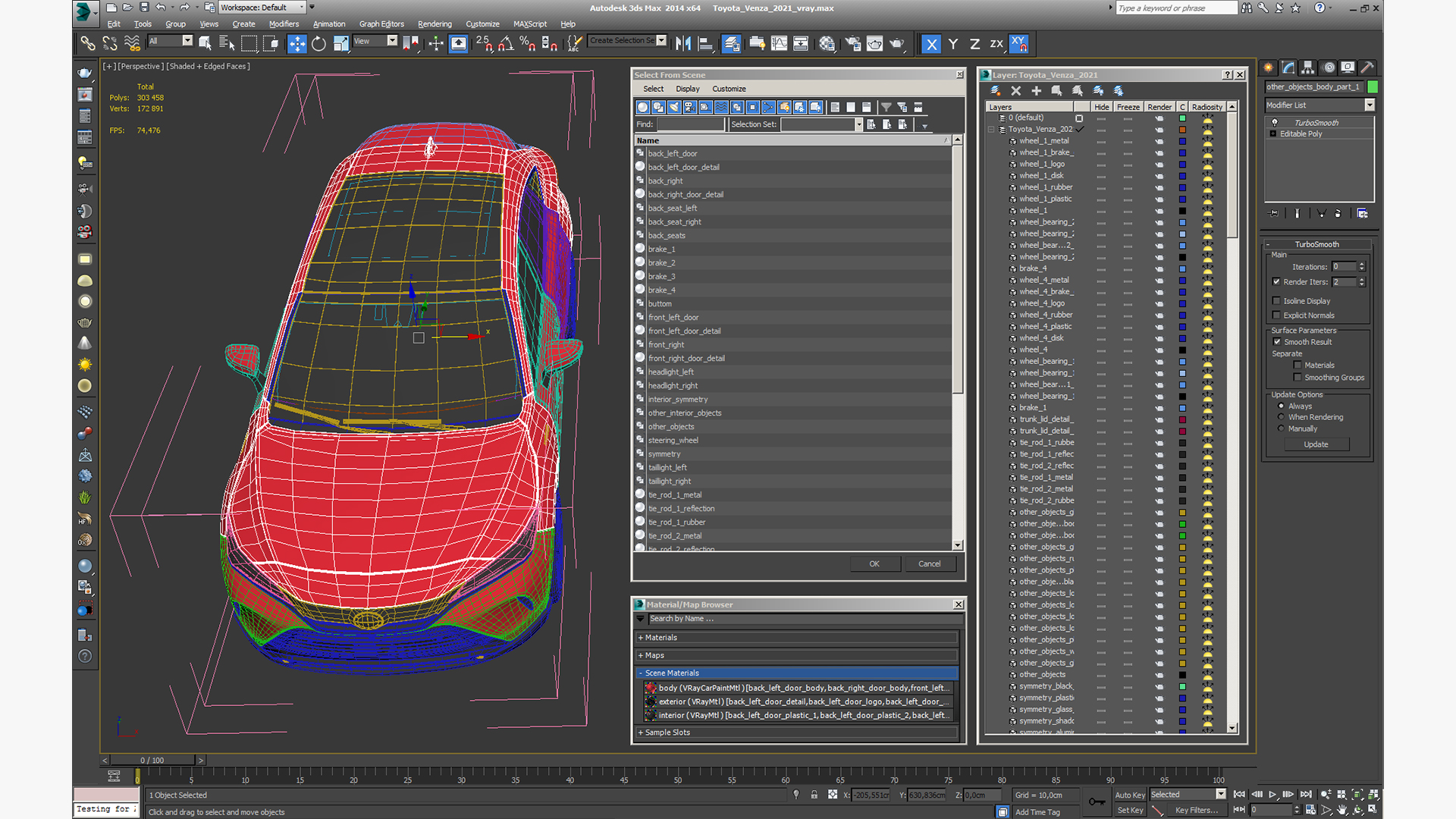Toggle Angle Snap in main toolbar

click(x=506, y=44)
